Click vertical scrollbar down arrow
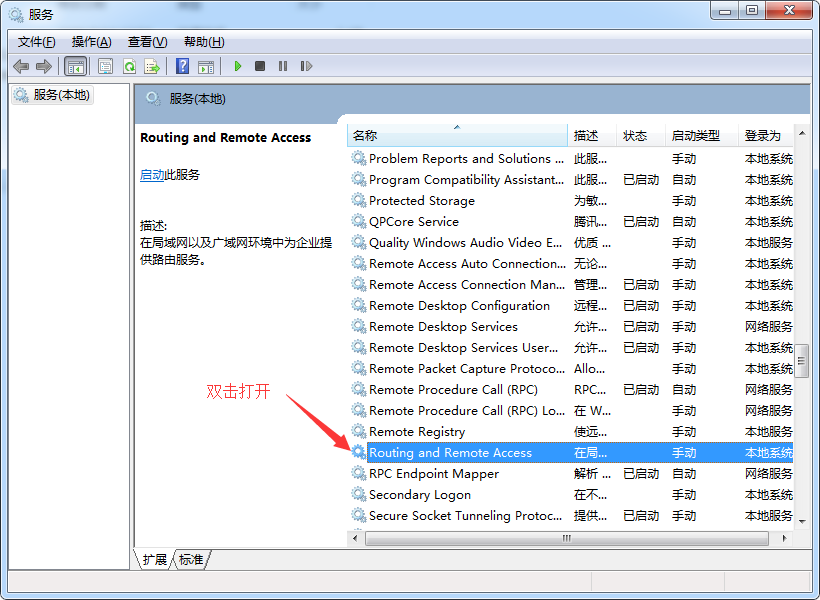This screenshot has height=600, width=820. [x=802, y=521]
